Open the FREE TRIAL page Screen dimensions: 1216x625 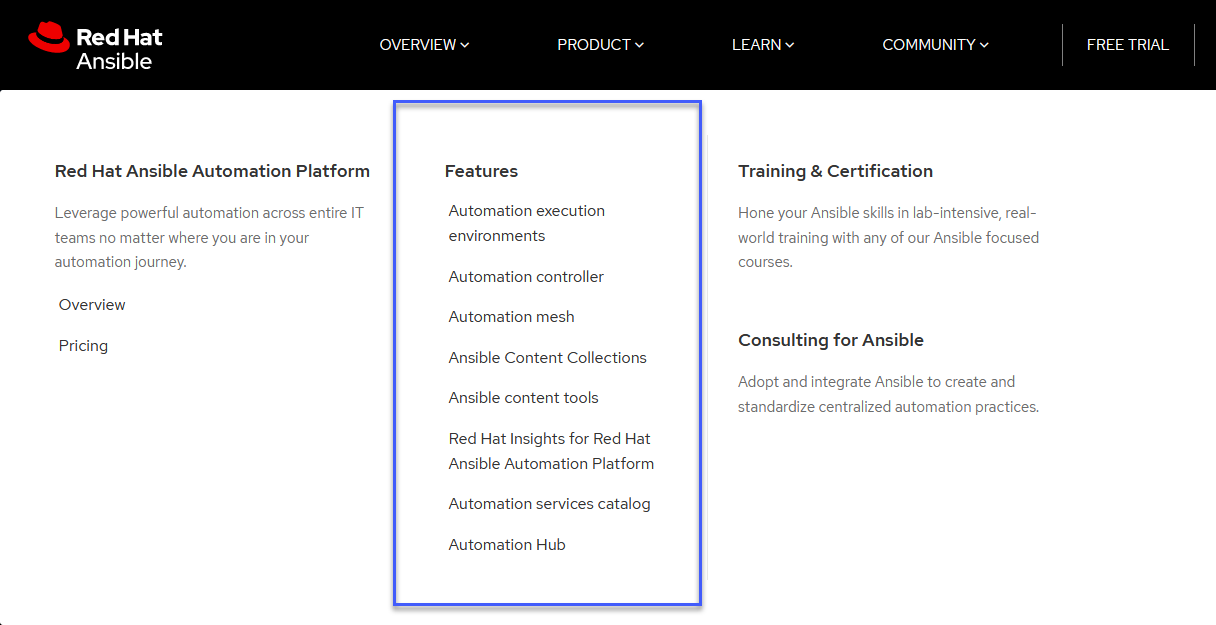point(1127,44)
